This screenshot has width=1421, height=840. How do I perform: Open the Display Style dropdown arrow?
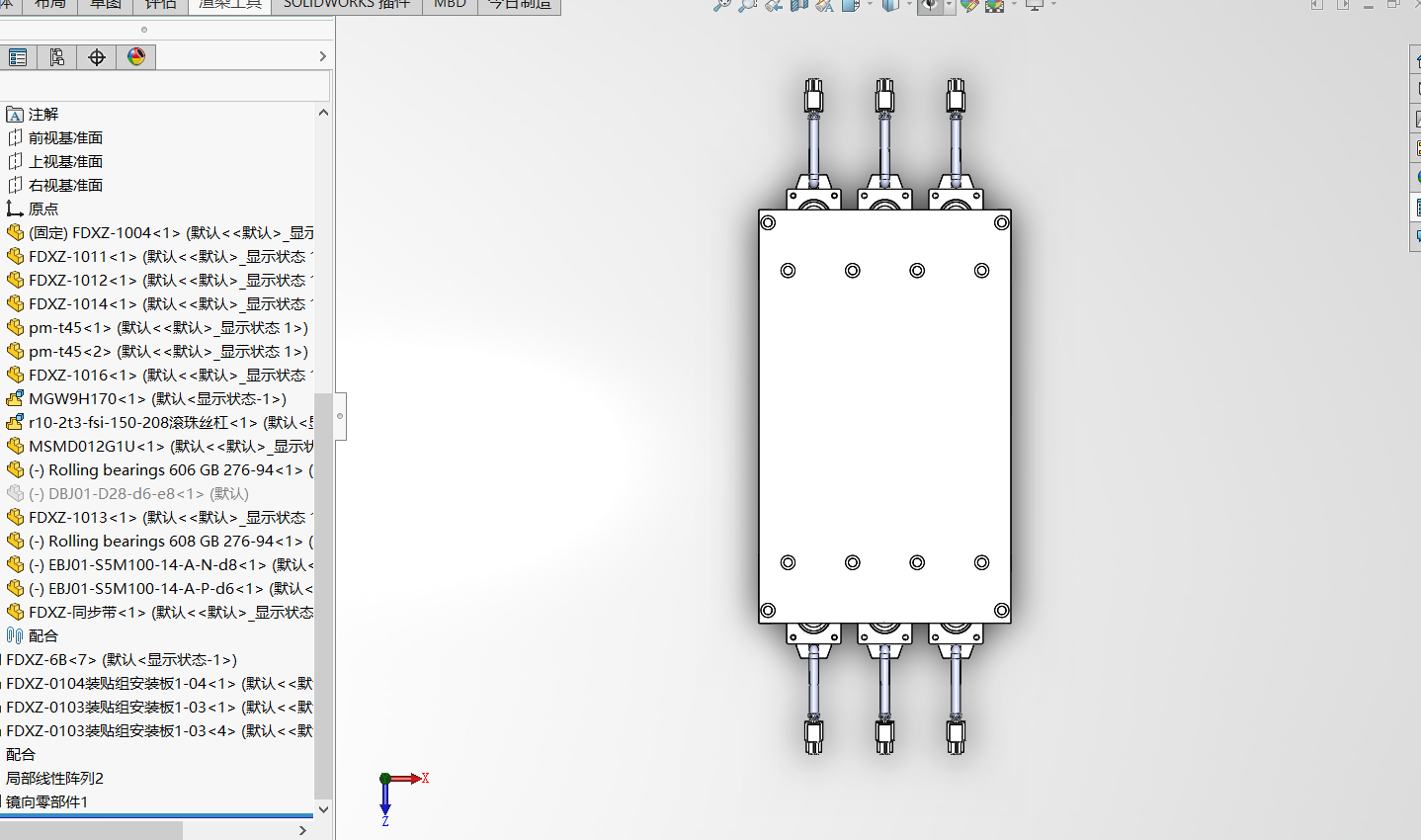[908, 5]
